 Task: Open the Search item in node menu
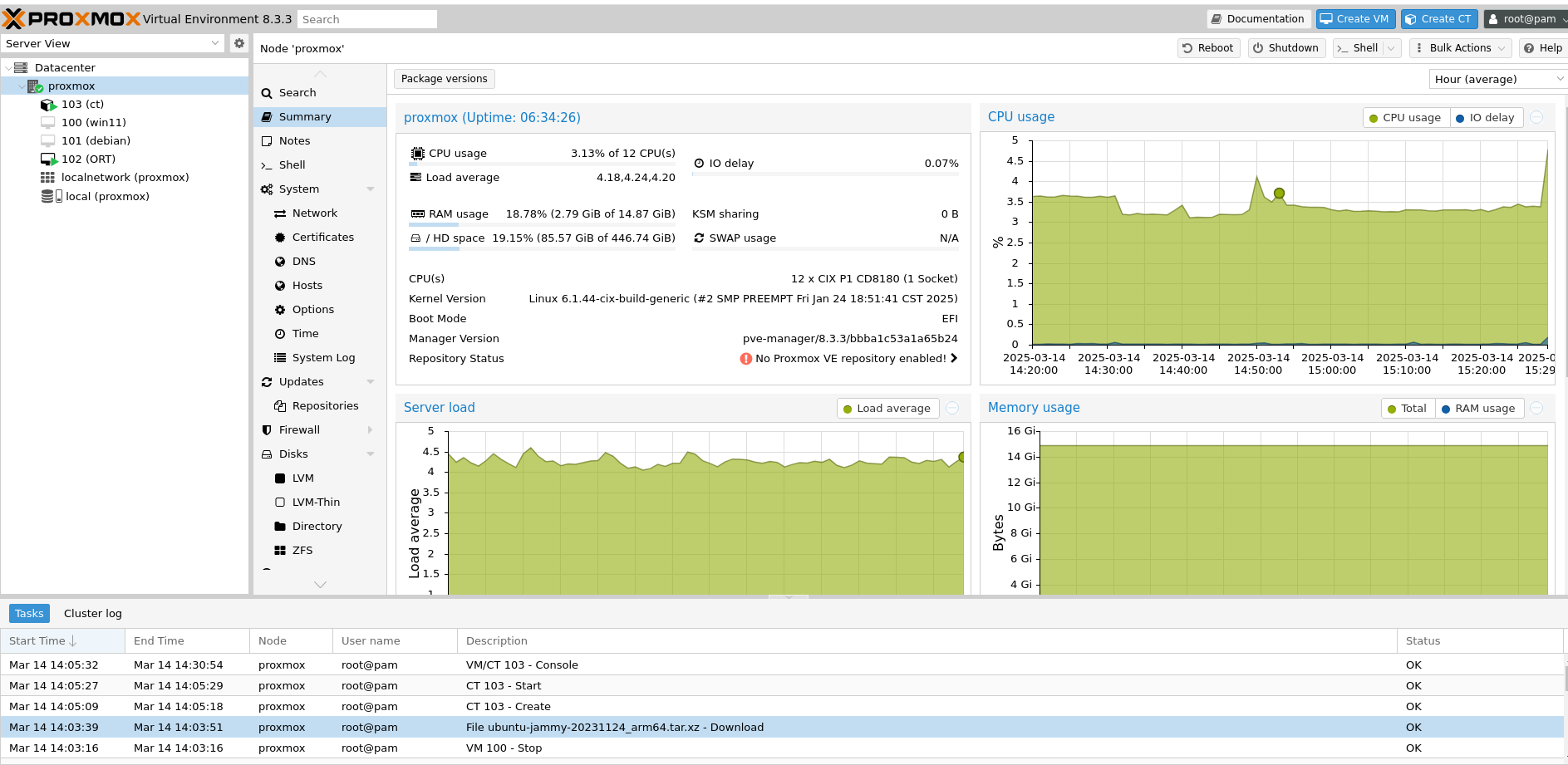point(320,93)
